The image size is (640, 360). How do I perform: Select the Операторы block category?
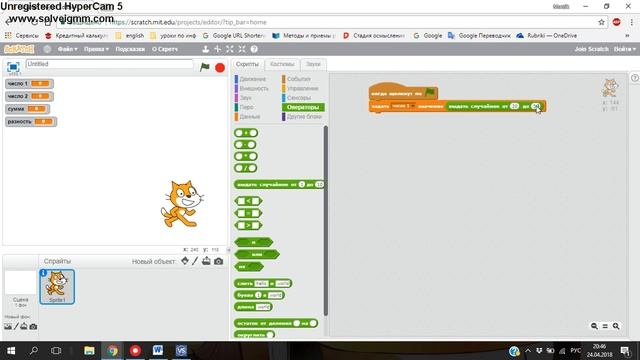[303, 107]
